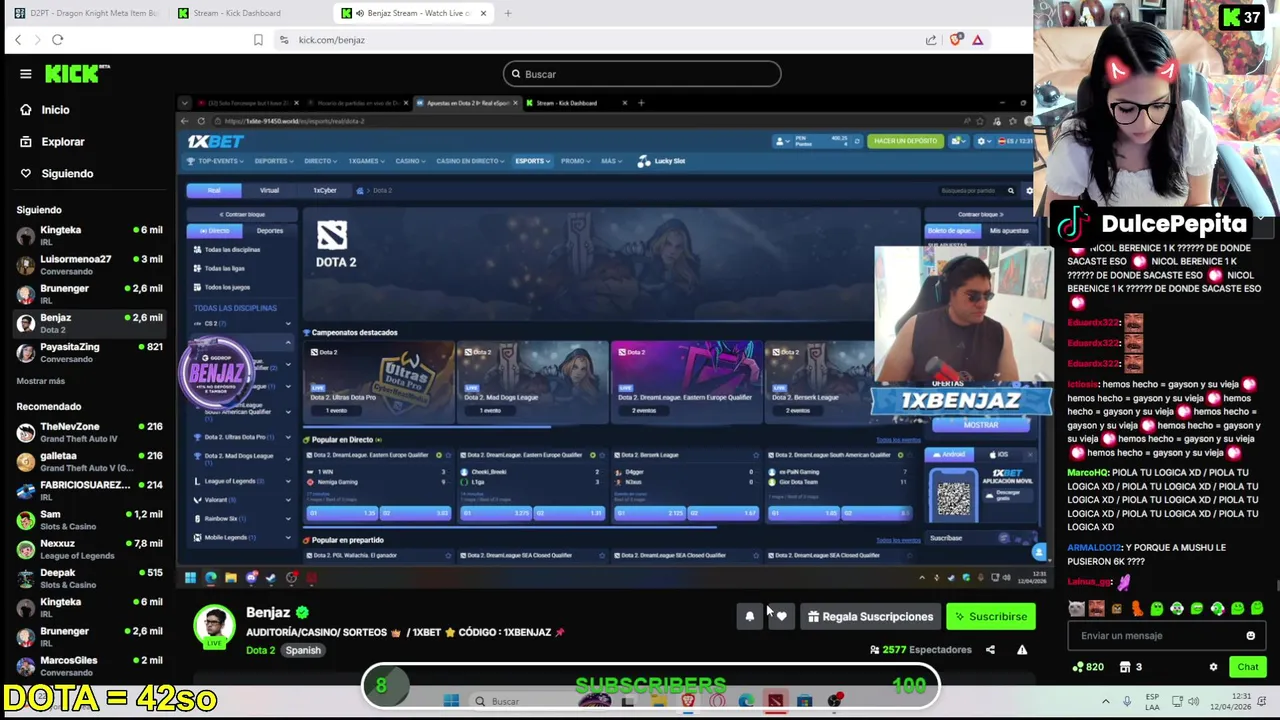1280x720 pixels.
Task: Close the Benjaz Stream tab
Action: pos(483,13)
